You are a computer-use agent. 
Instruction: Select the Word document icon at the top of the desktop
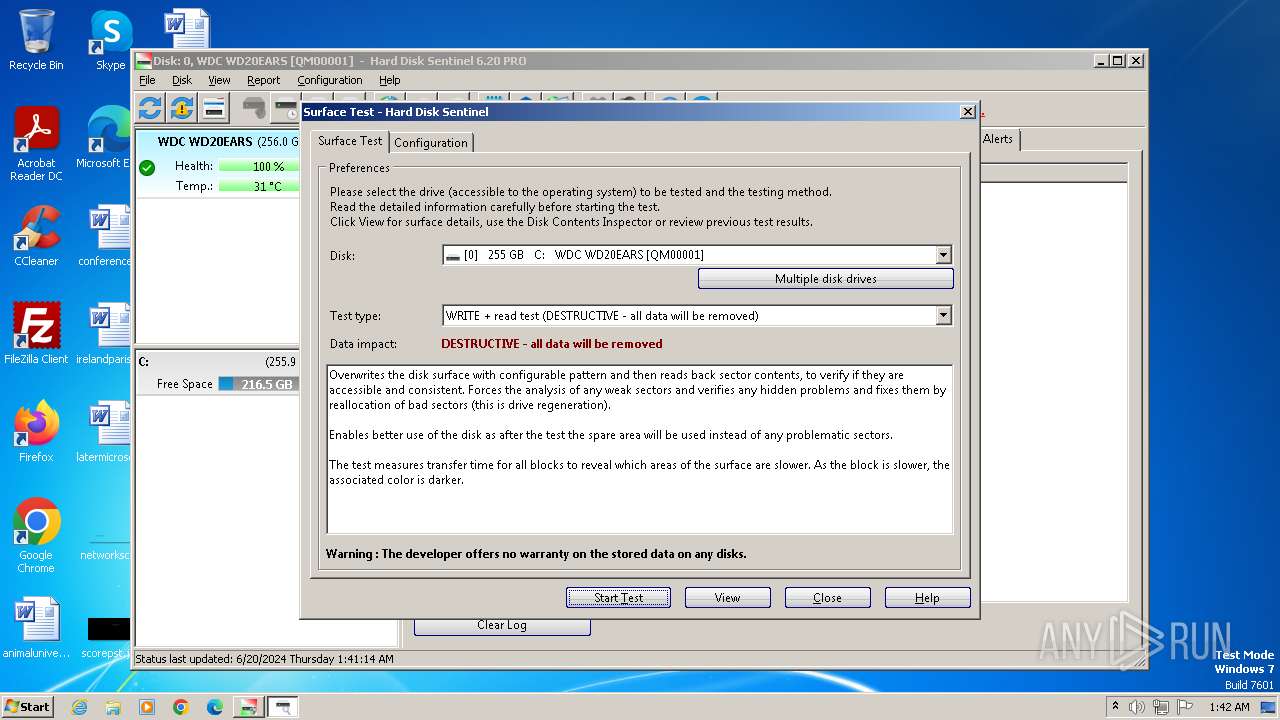click(187, 28)
